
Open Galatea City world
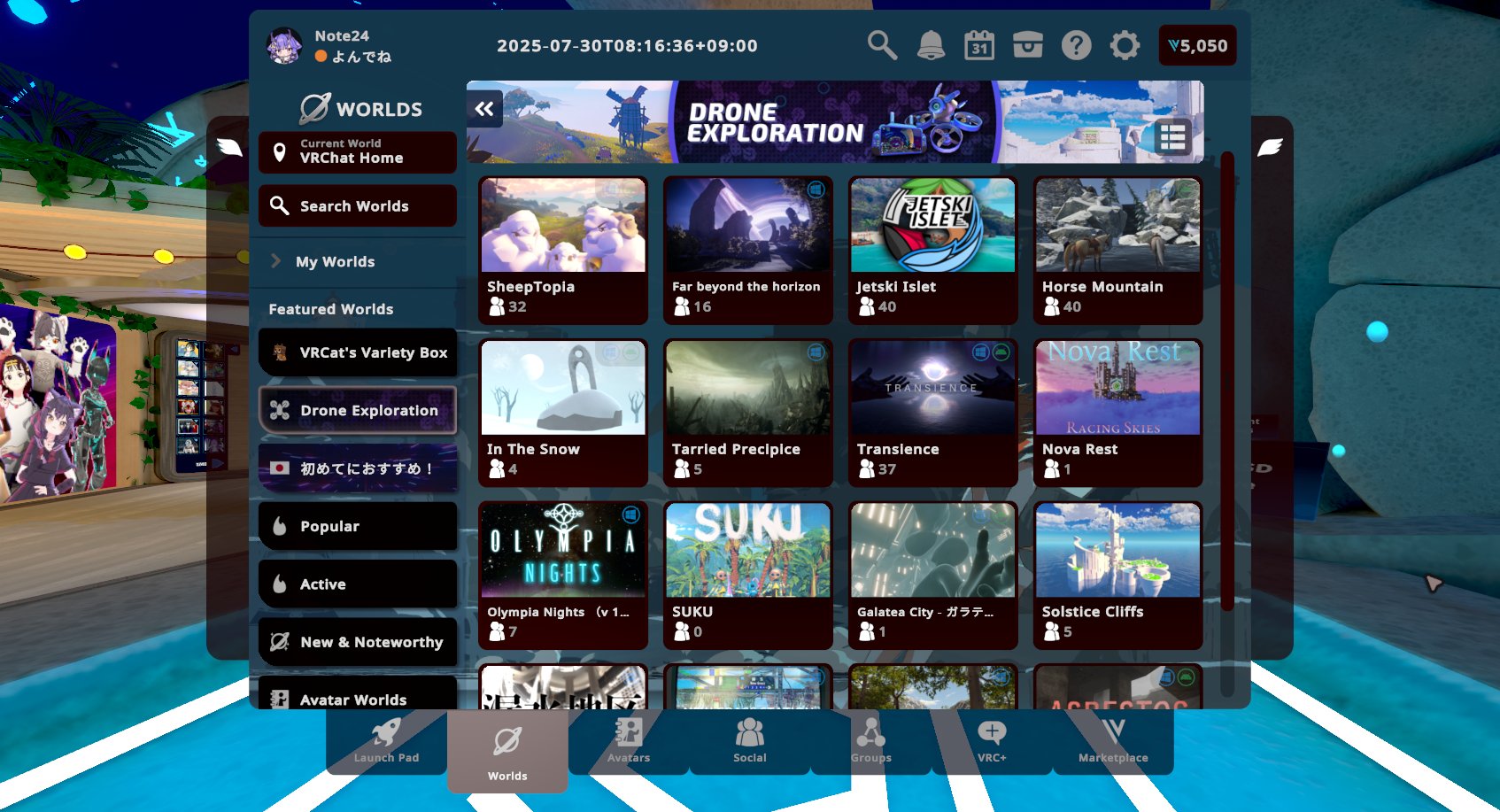933,576
